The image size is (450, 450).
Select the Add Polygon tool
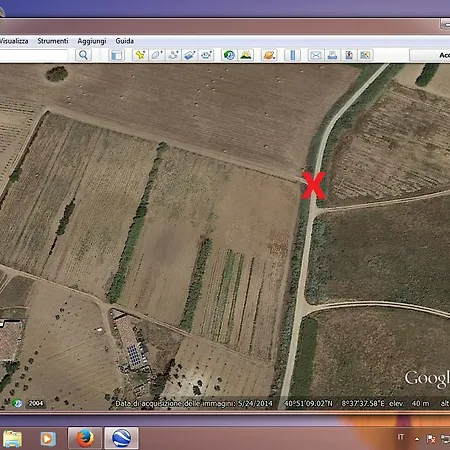tap(157, 55)
